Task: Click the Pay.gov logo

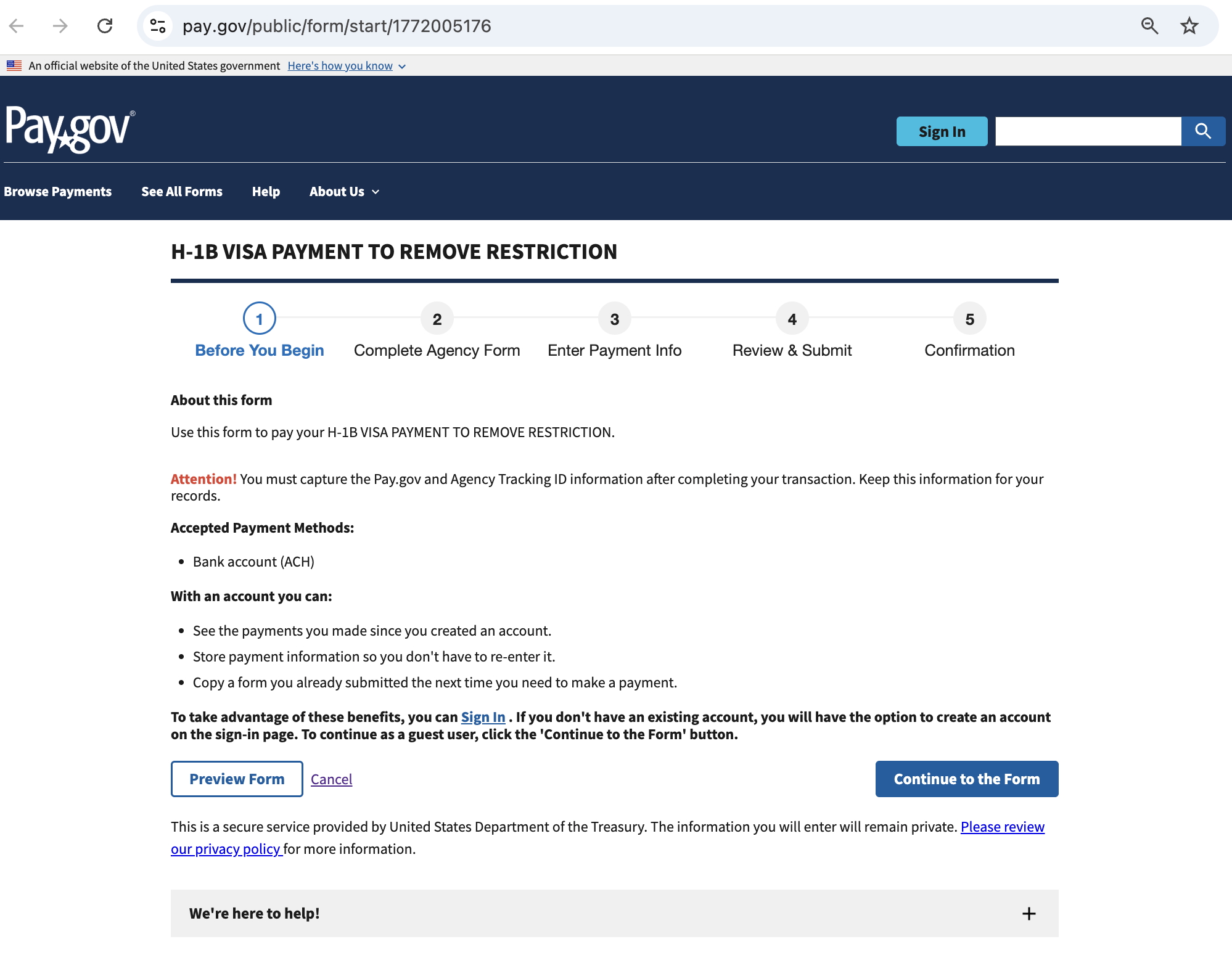Action: click(70, 129)
